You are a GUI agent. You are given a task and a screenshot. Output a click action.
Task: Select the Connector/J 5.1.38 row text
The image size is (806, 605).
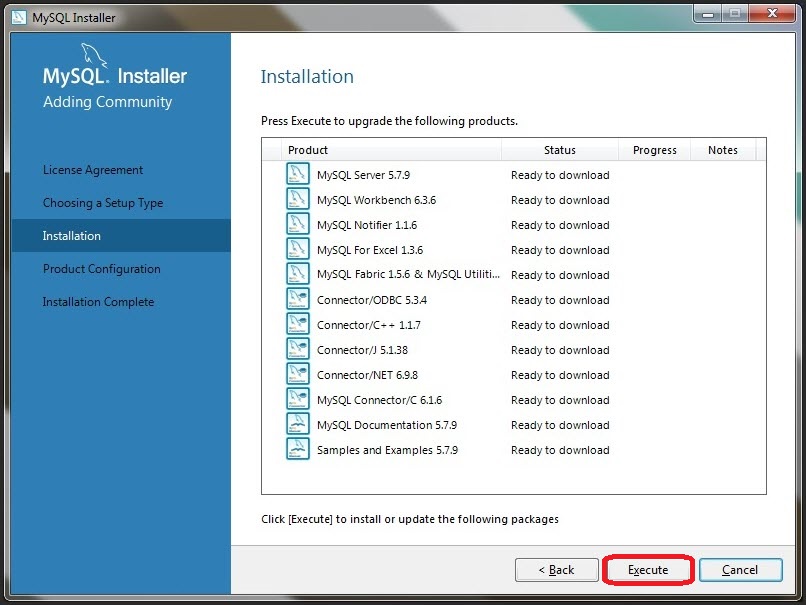[x=362, y=350]
